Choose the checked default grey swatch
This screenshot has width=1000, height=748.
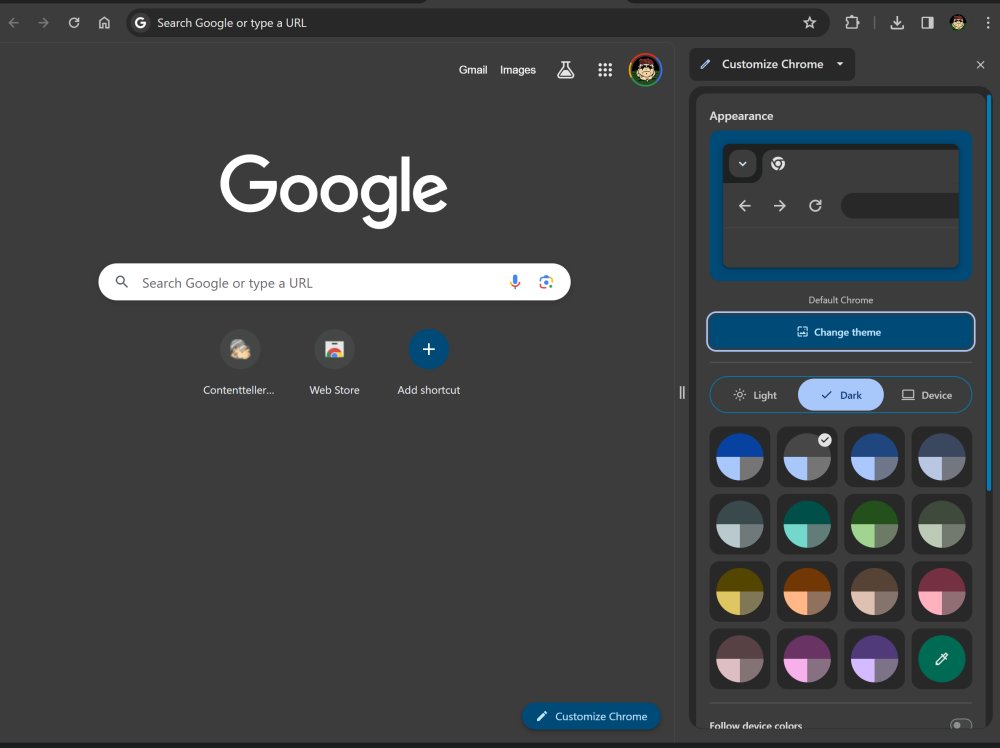point(807,457)
